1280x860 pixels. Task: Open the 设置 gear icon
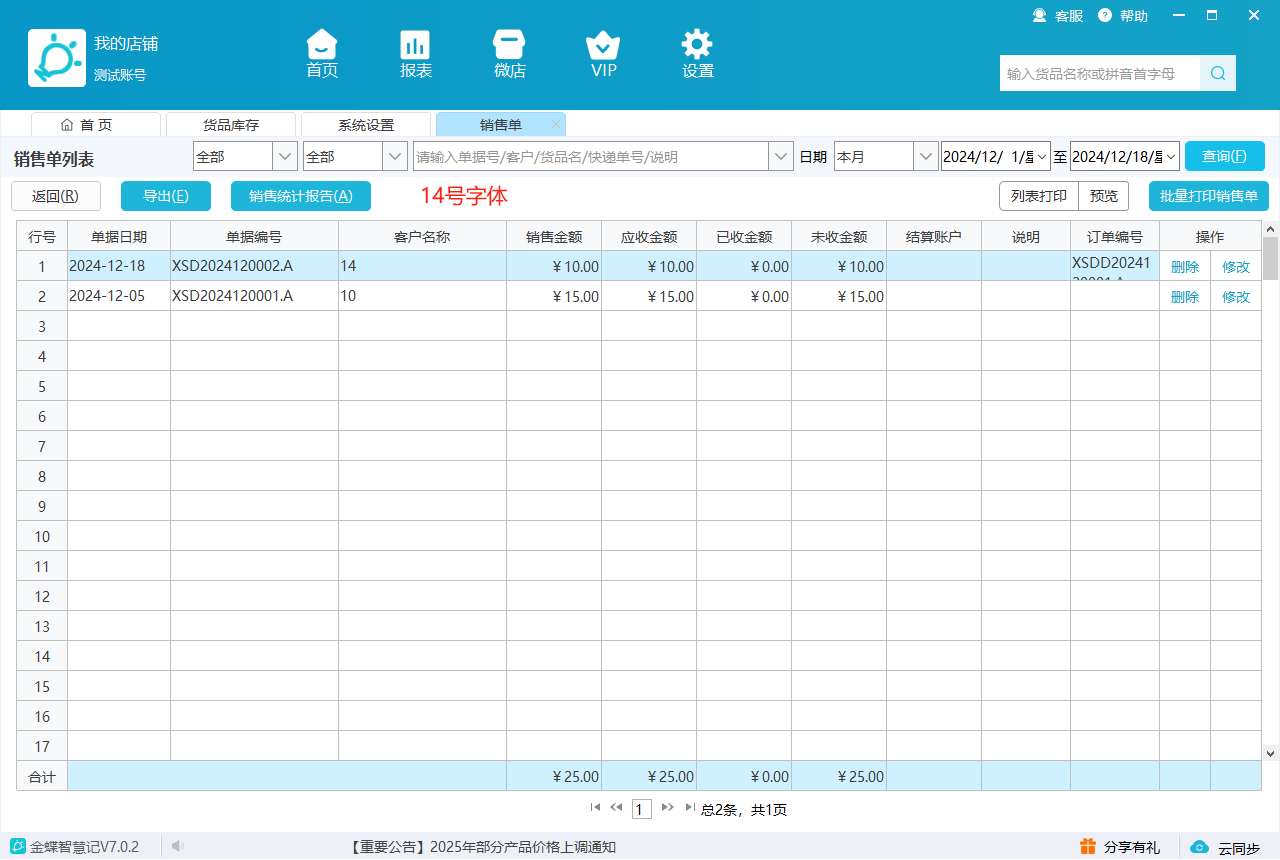pos(697,54)
